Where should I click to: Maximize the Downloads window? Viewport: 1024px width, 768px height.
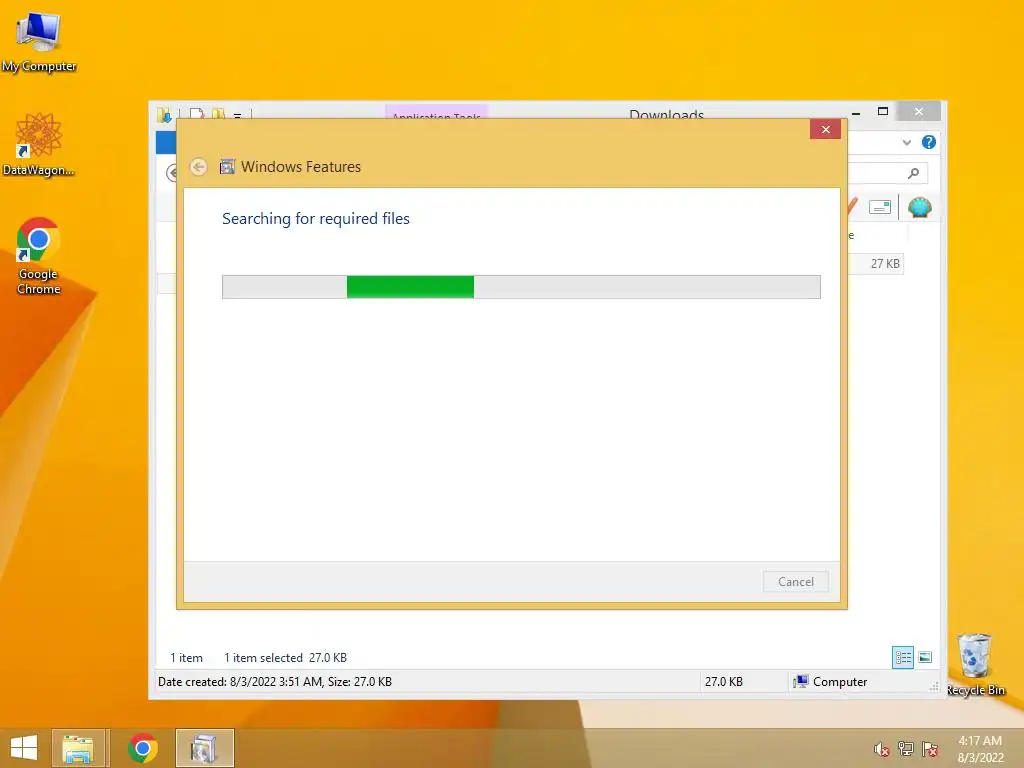click(x=883, y=112)
